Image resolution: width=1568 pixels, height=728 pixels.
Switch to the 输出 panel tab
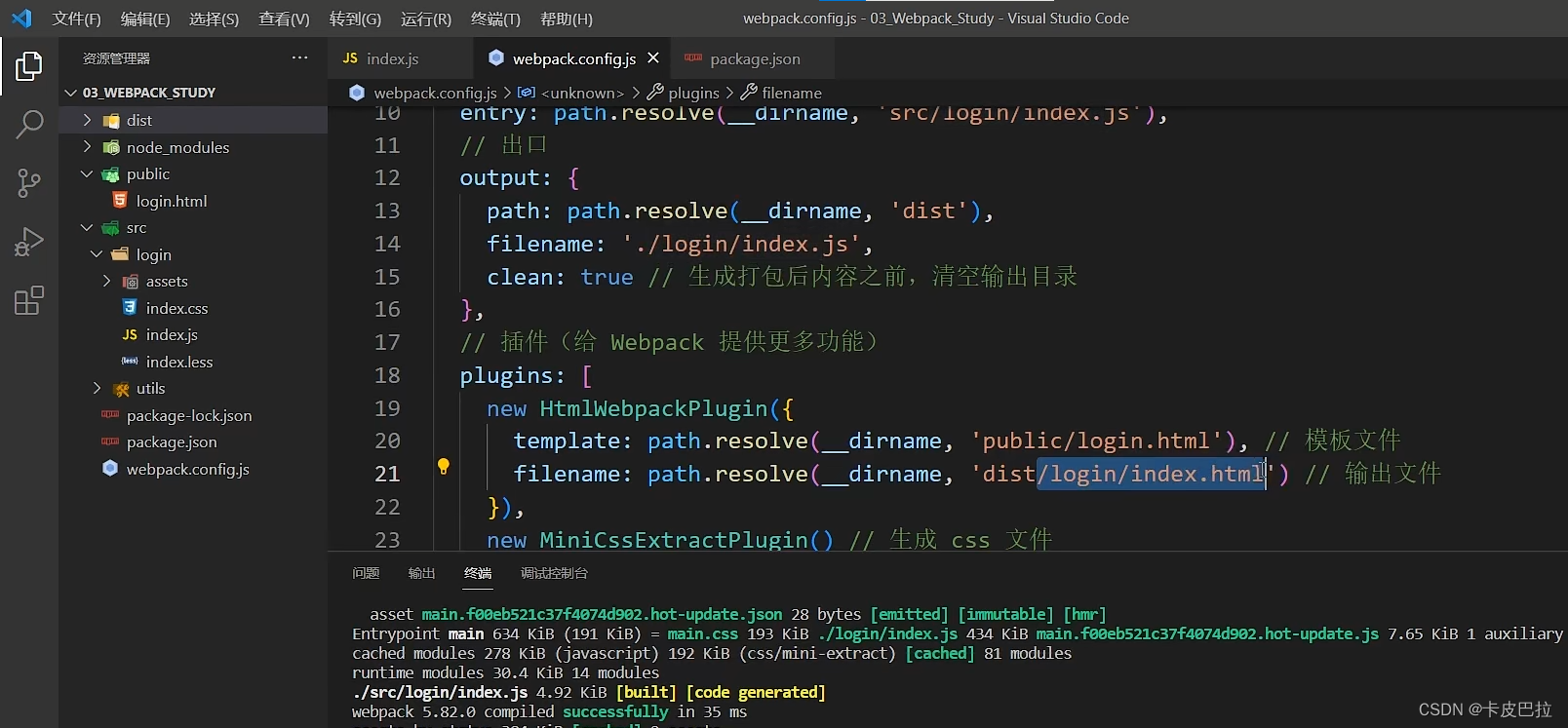pos(421,573)
